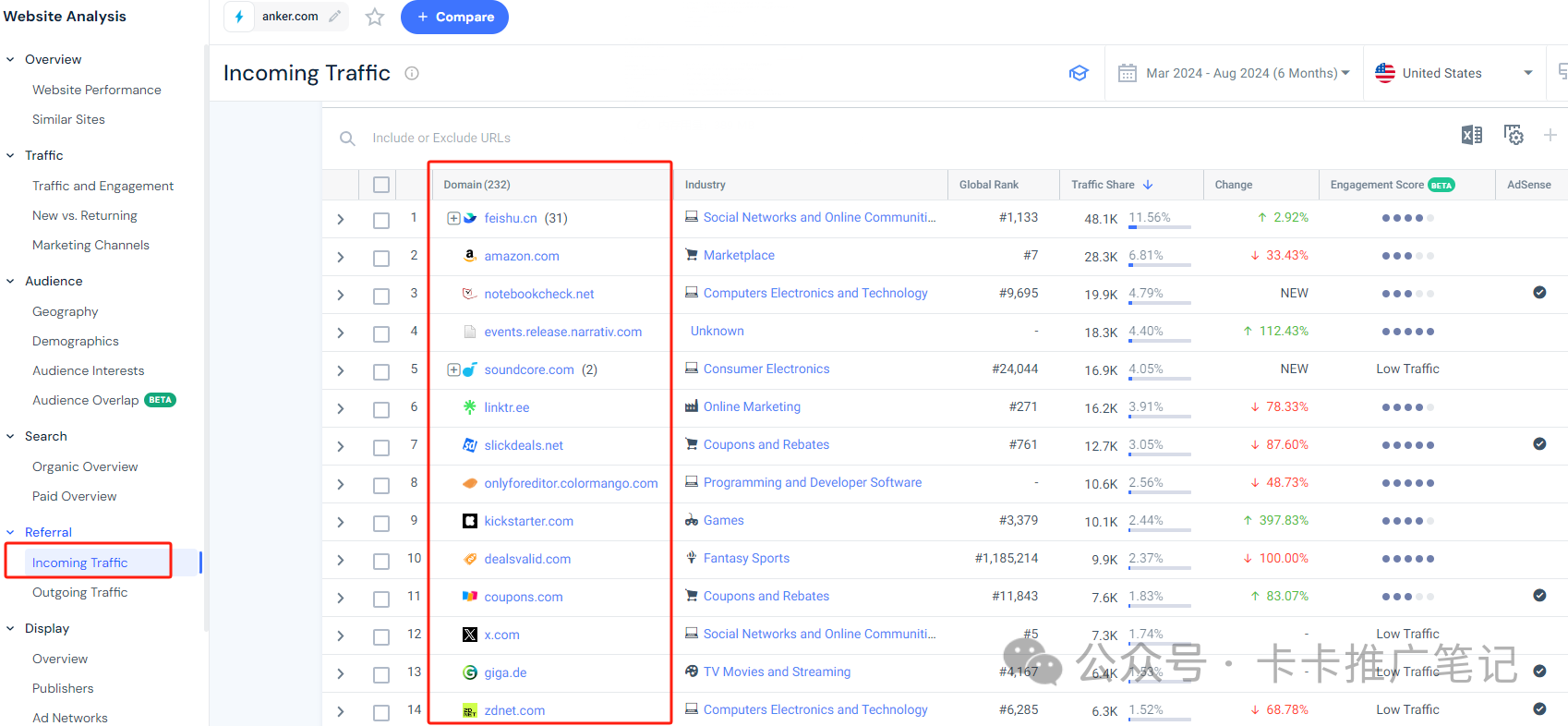Expand feishu.cn subdomains plus icon
This screenshot has height=726, width=1568.
(x=453, y=218)
